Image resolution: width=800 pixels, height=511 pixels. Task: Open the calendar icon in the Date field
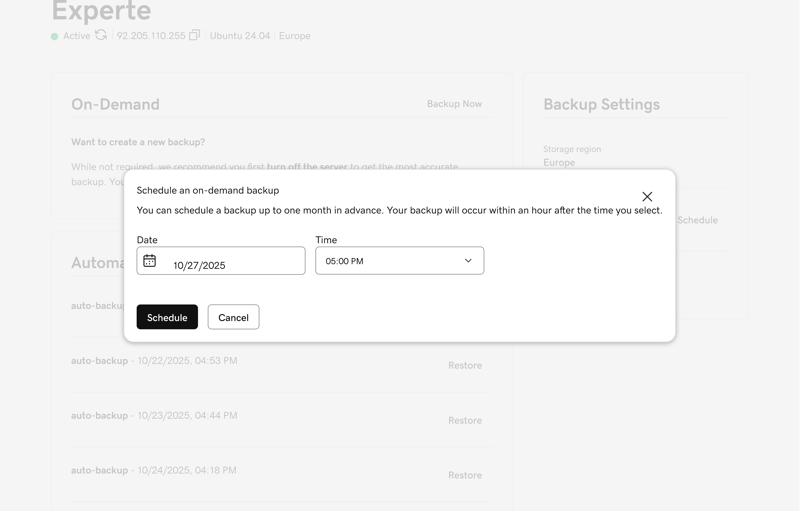[x=150, y=261]
